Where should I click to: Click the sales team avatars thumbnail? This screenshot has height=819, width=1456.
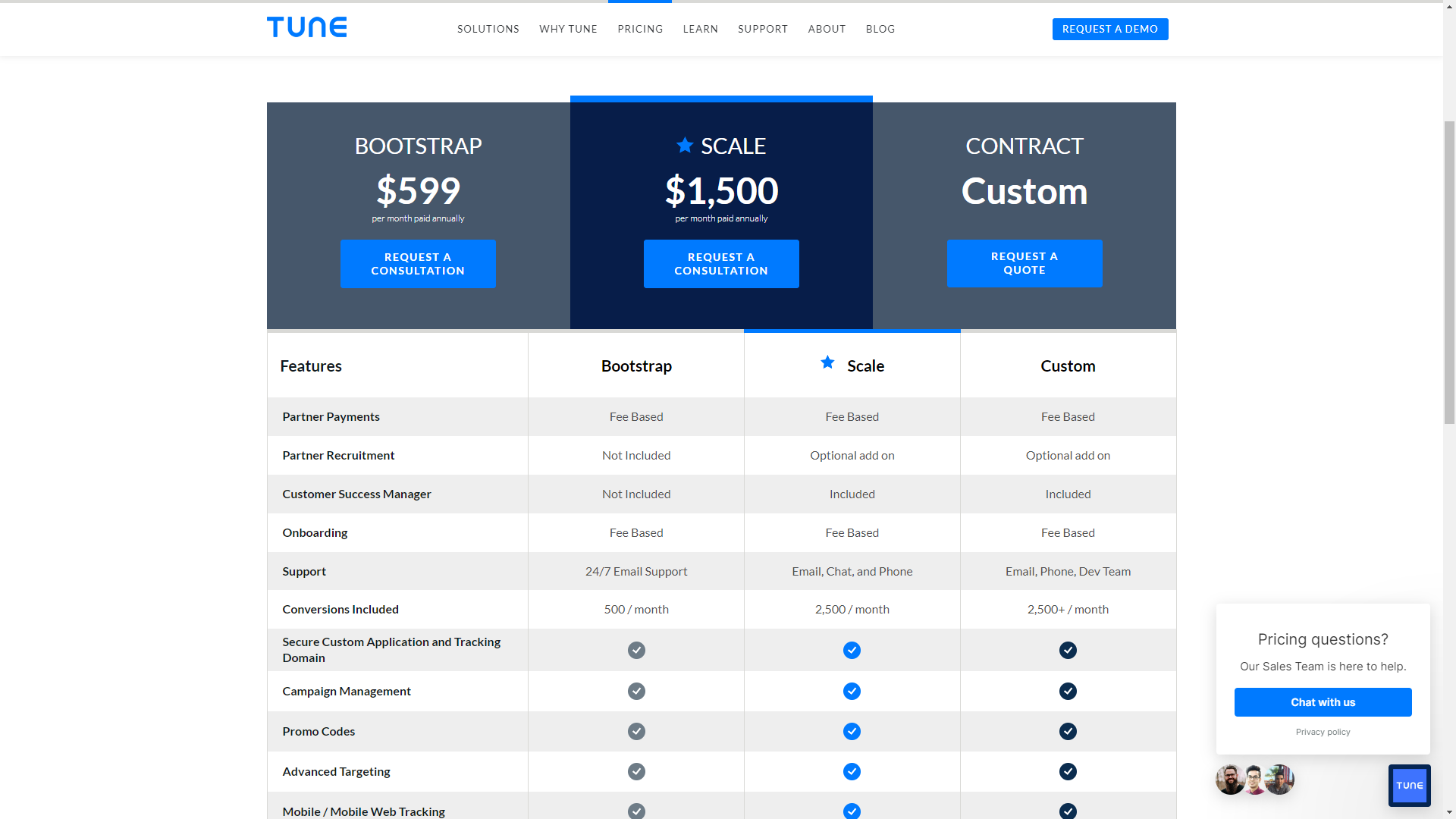(1254, 780)
